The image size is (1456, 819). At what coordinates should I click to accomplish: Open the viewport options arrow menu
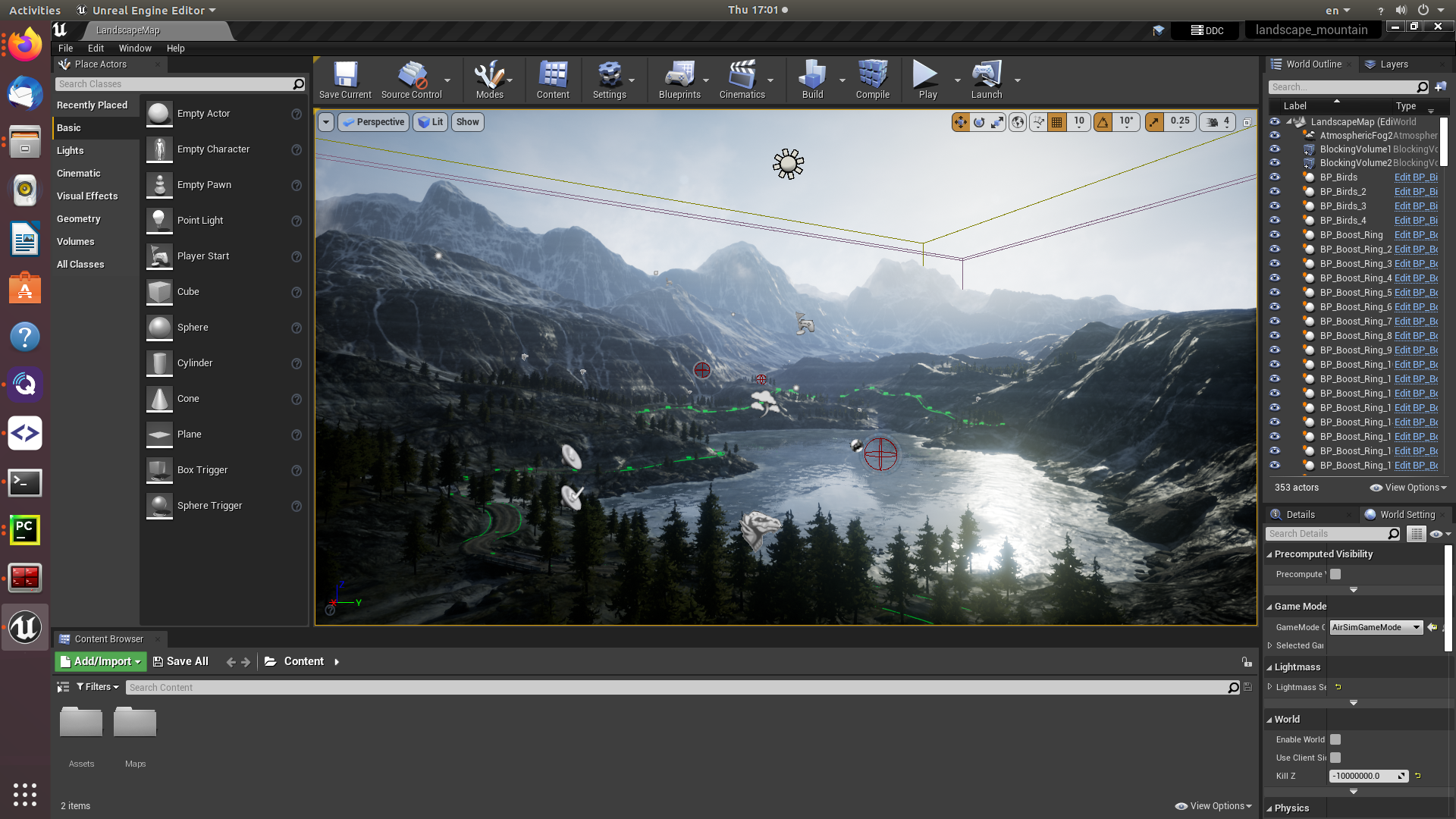(326, 122)
